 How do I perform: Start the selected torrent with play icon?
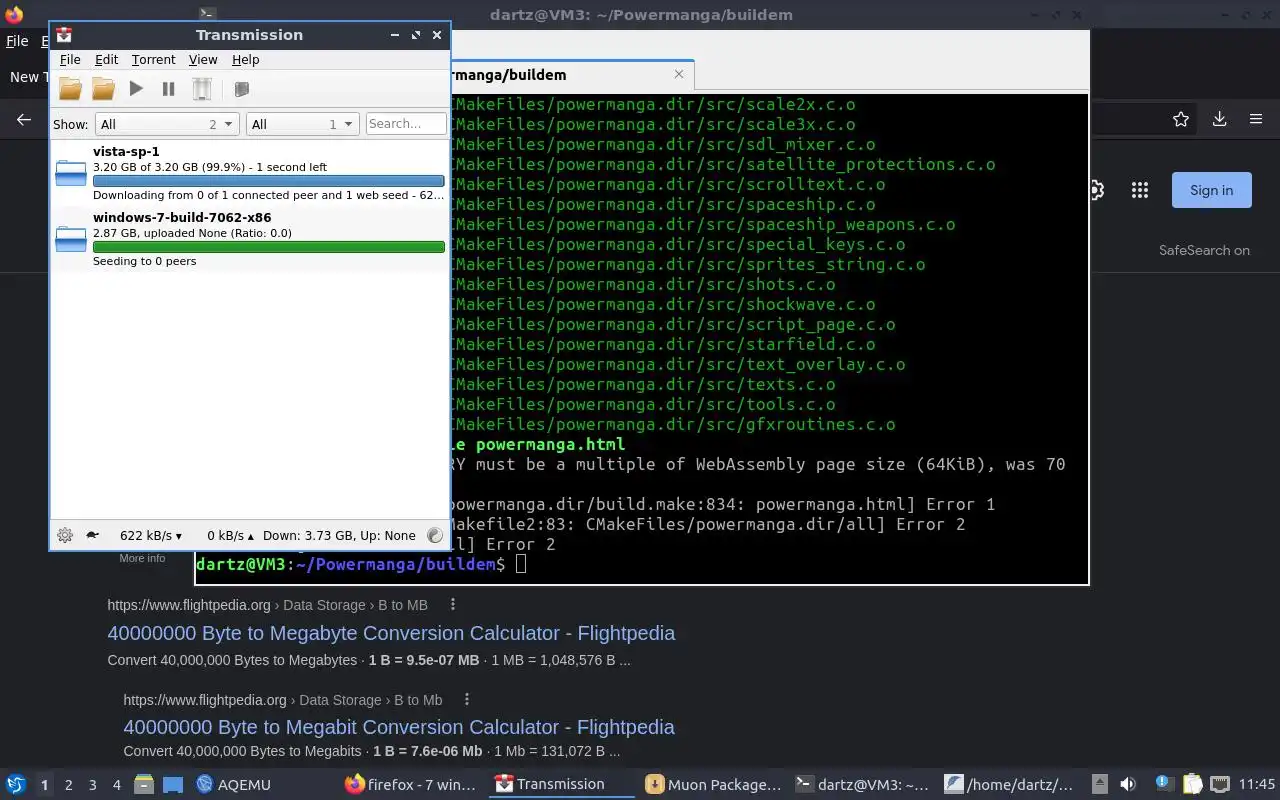point(136,89)
